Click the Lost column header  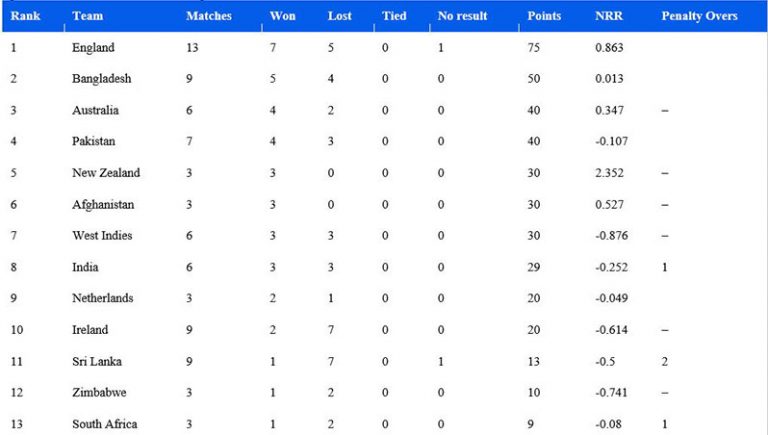(x=339, y=16)
